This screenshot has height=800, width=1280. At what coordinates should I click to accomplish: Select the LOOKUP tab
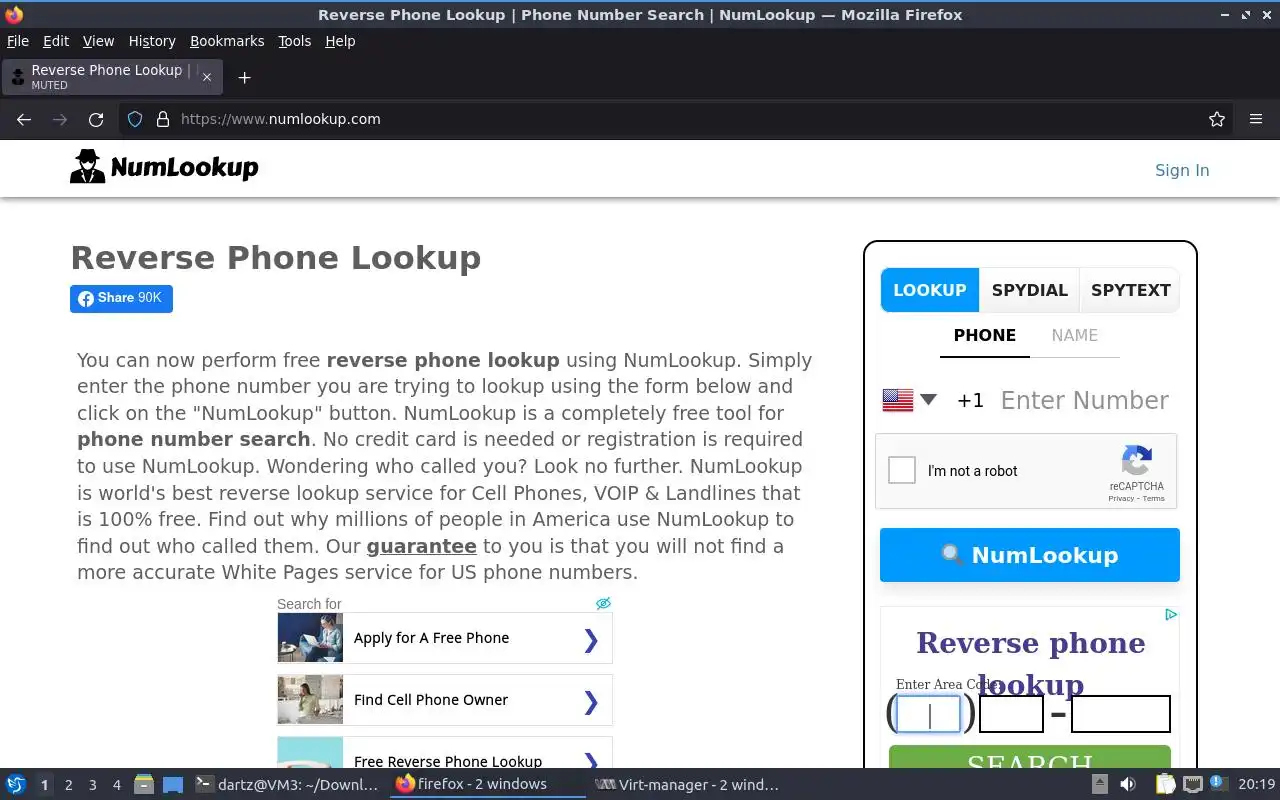pyautogui.click(x=930, y=290)
